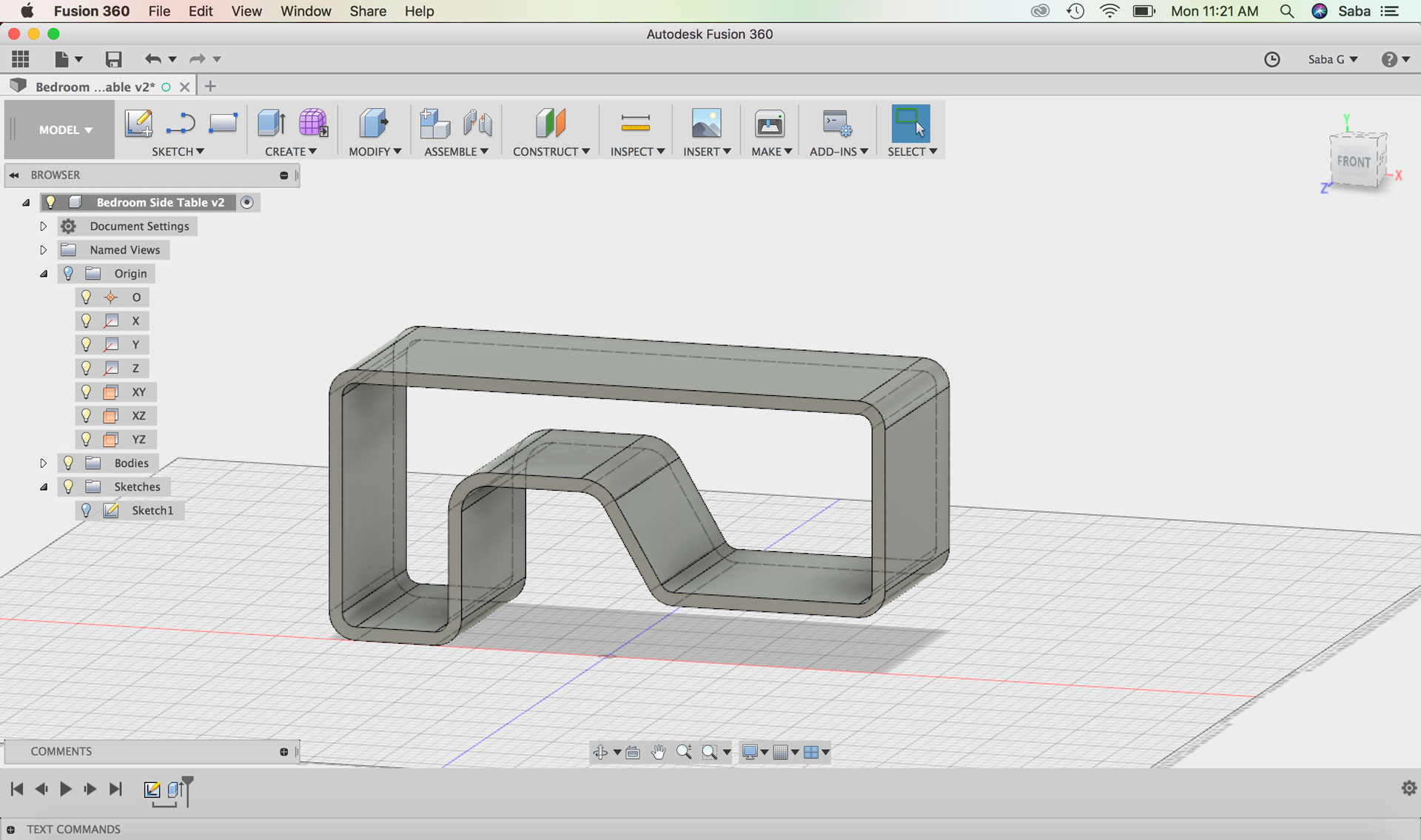Click the FRONT face of view cube
The width and height of the screenshot is (1421, 840).
[x=1353, y=161]
